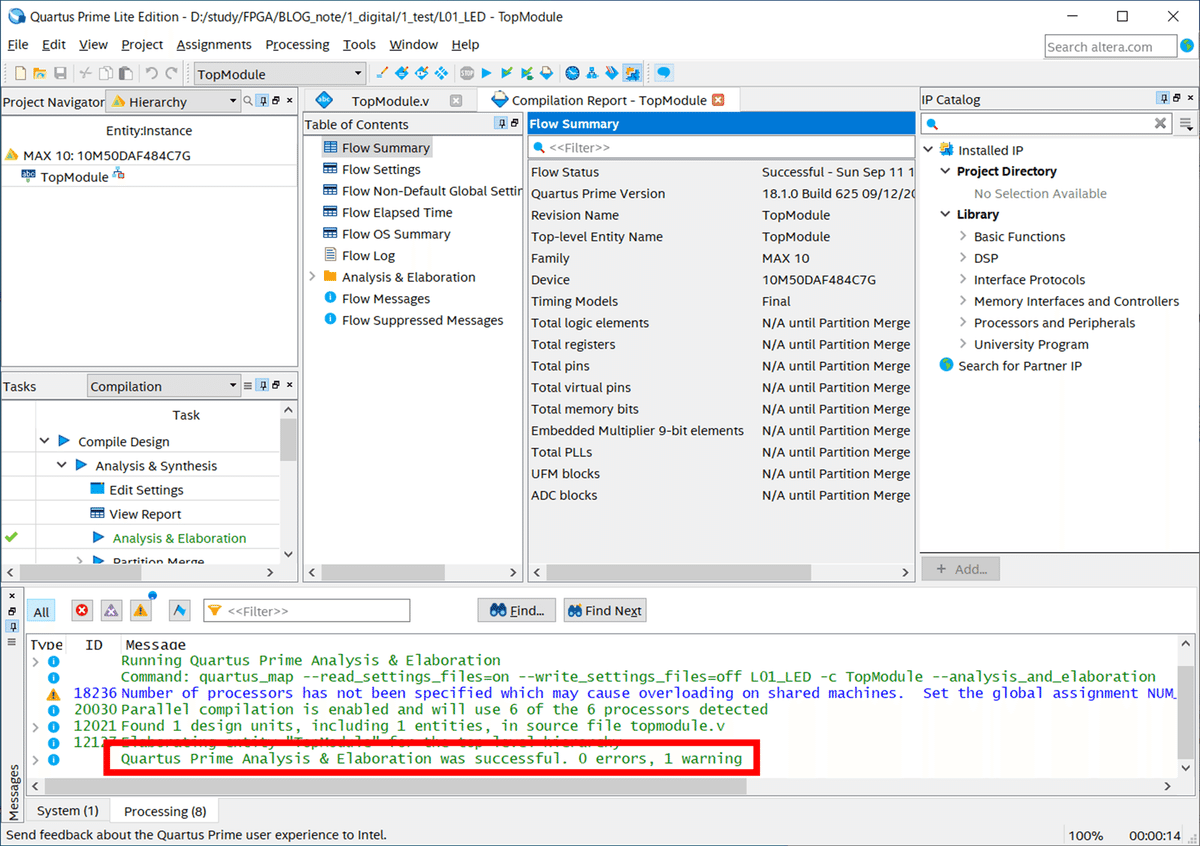Click the feedback speech bubble icon
1200x846 pixels.
[663, 73]
